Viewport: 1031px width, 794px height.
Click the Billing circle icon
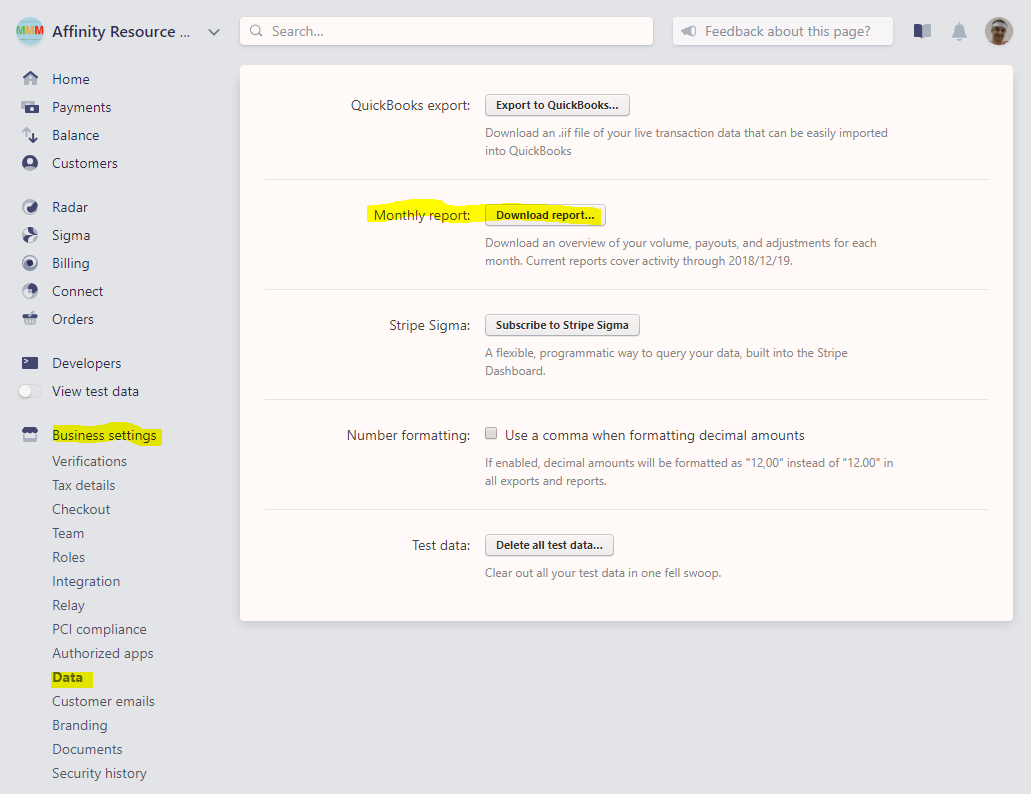(30, 263)
